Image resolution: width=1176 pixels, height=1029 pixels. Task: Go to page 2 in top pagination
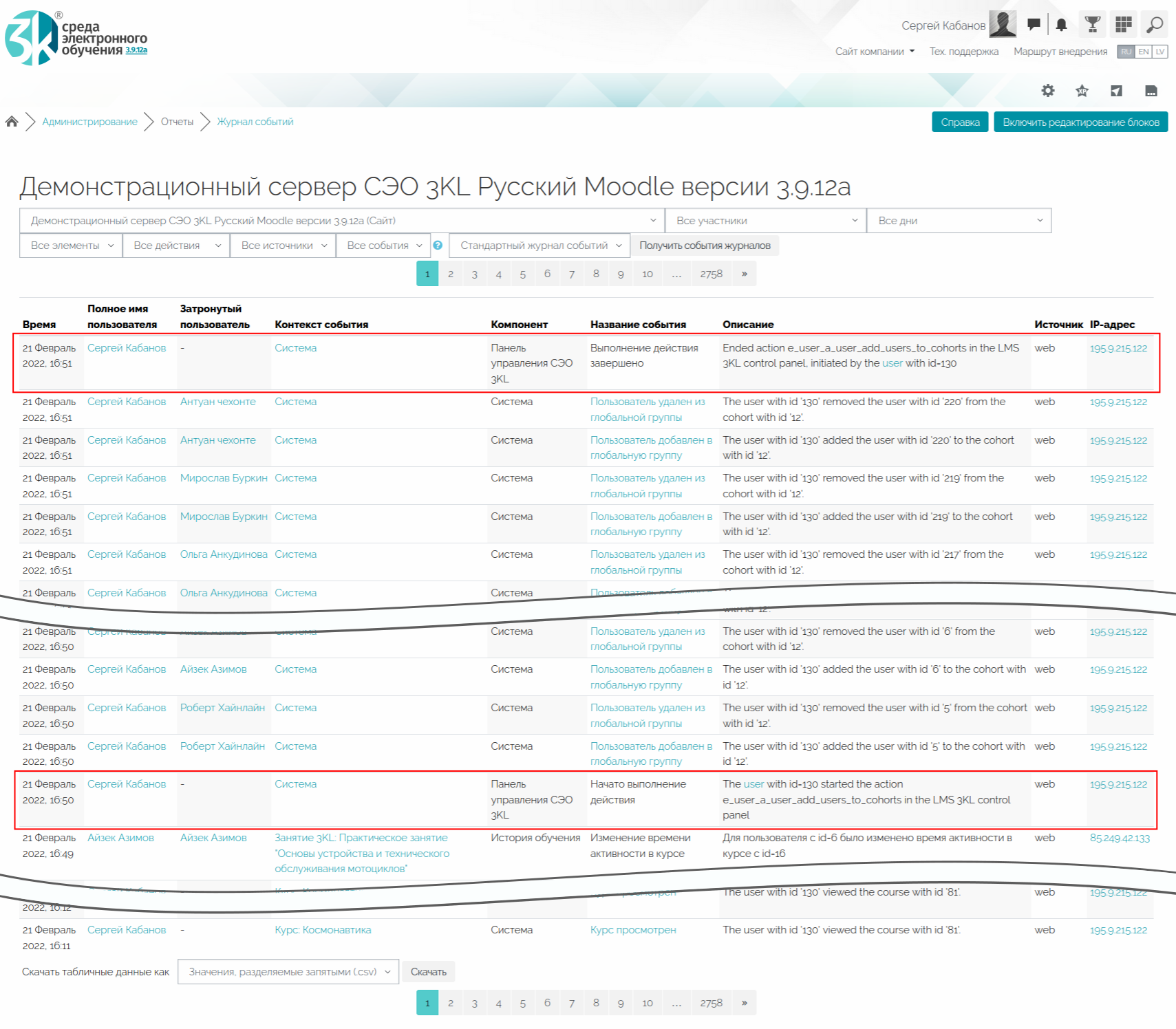pos(451,274)
